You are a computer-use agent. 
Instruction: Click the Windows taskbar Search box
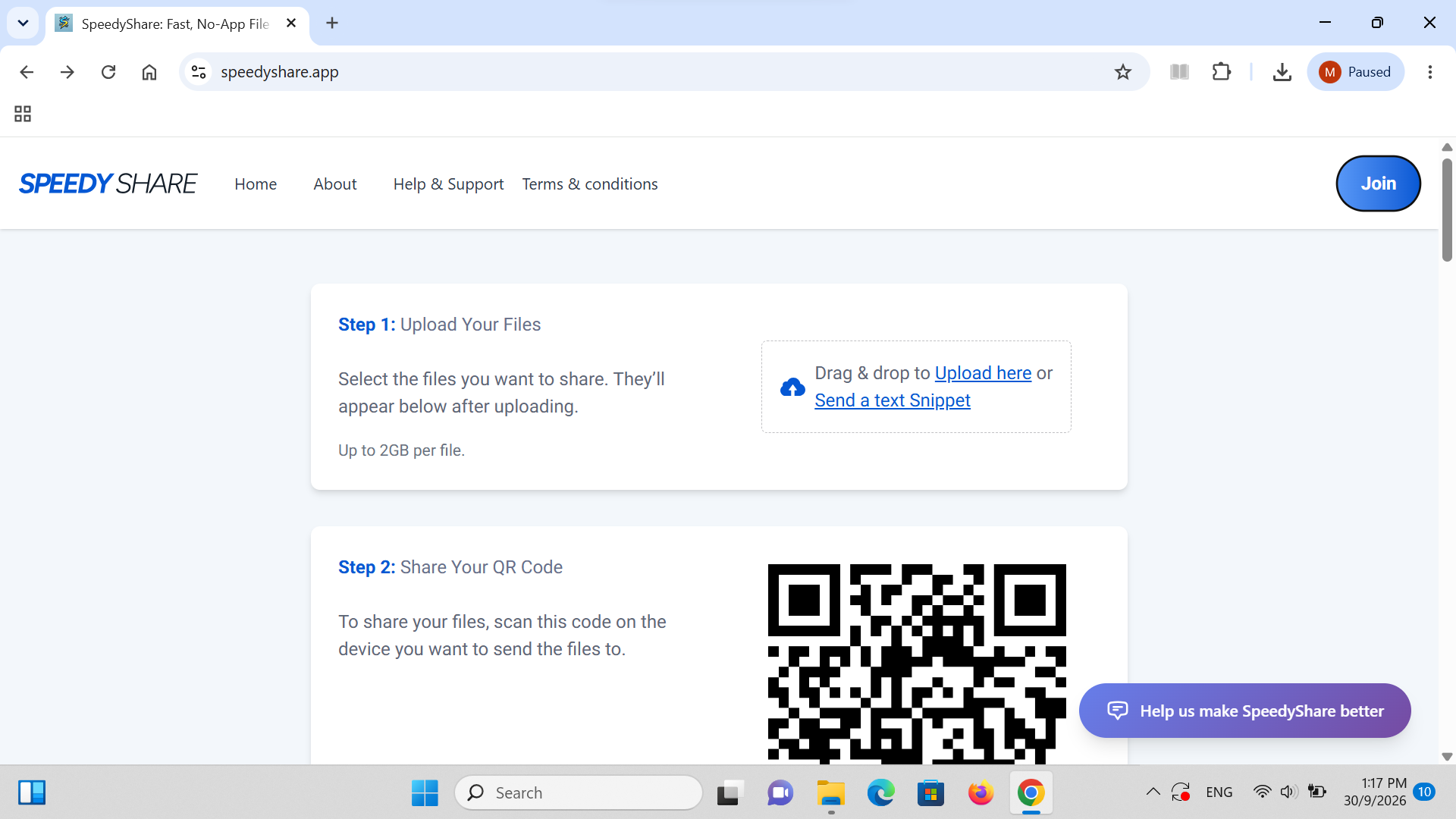[579, 793]
